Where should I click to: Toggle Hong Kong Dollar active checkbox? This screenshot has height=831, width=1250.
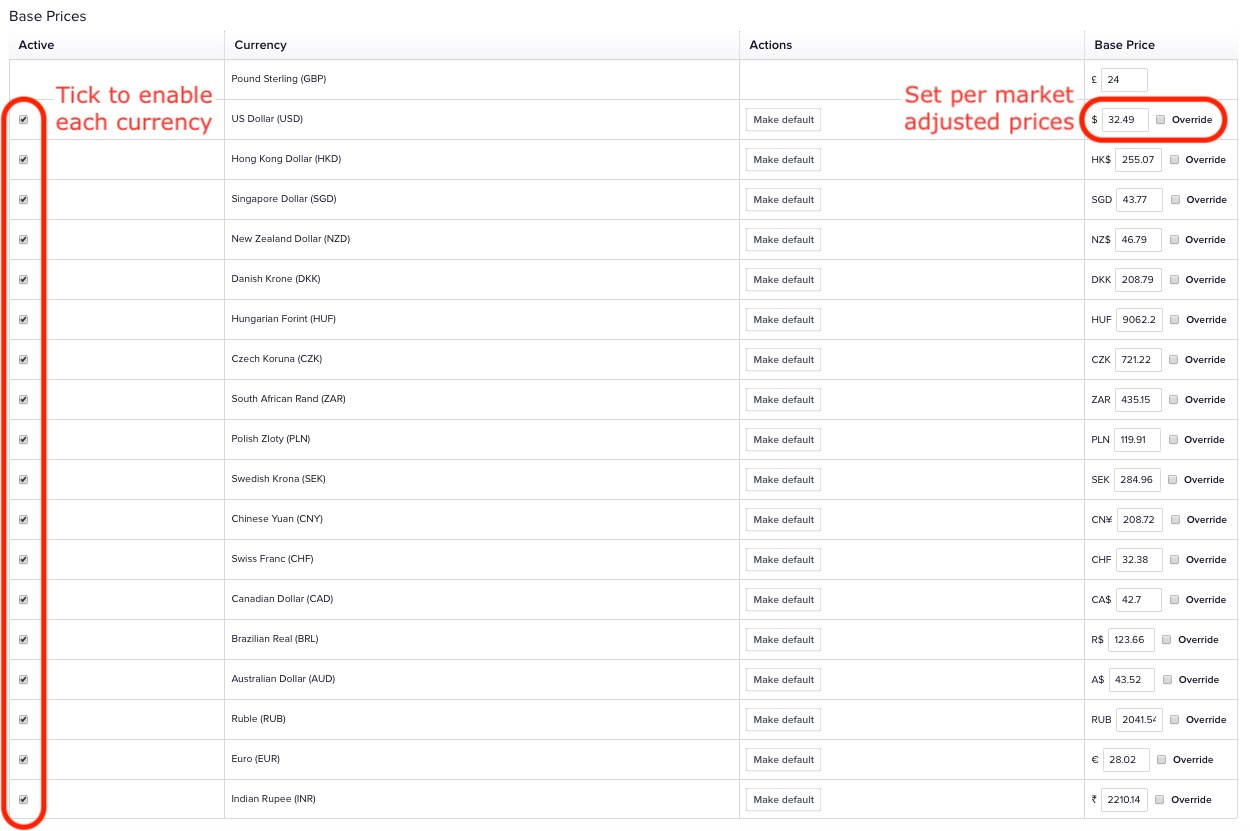(x=23, y=160)
